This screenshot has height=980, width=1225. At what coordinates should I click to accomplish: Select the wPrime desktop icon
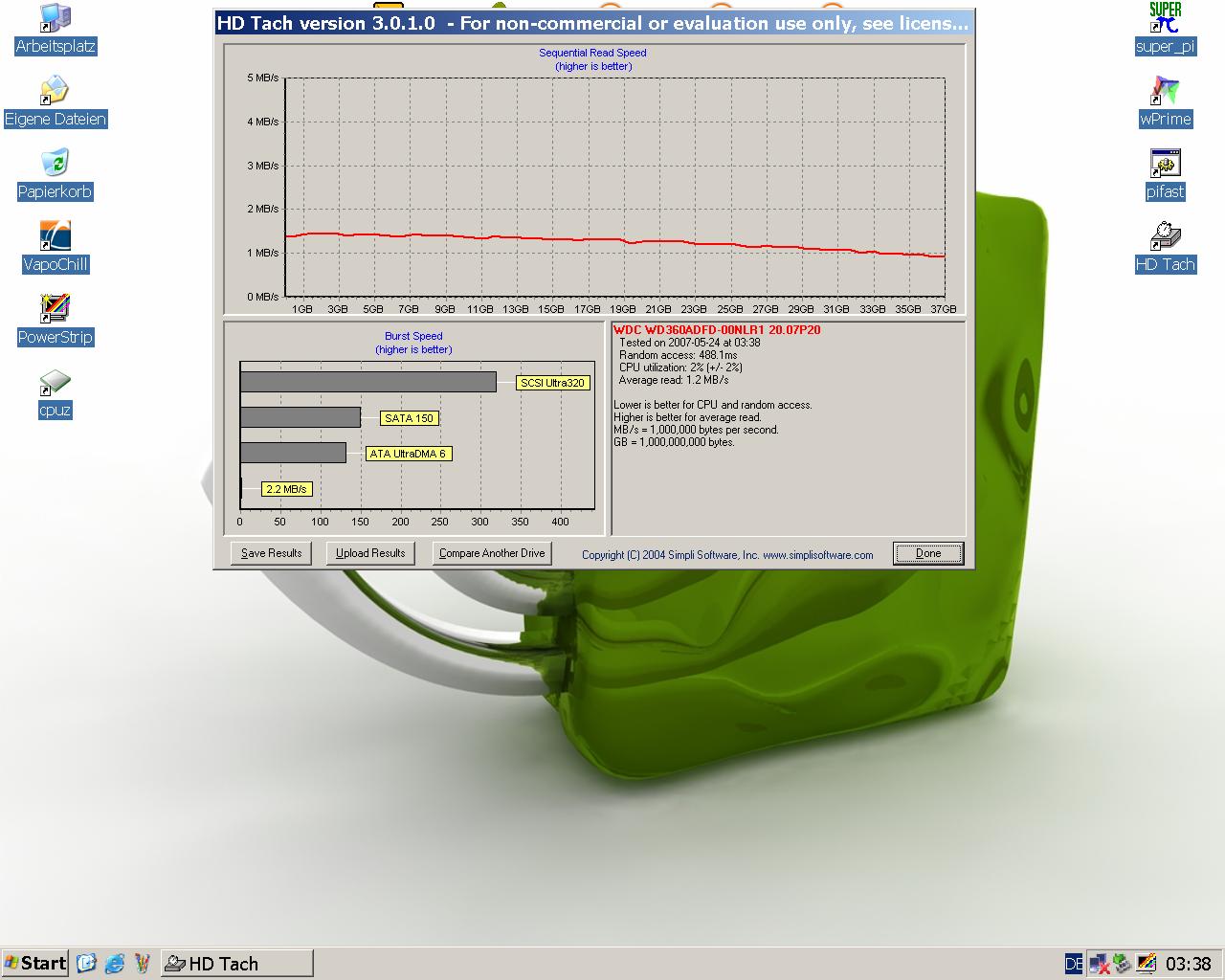click(x=1165, y=91)
